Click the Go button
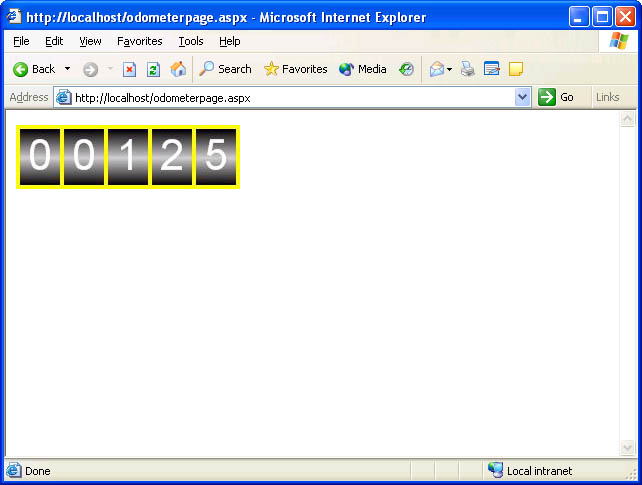 (556, 97)
